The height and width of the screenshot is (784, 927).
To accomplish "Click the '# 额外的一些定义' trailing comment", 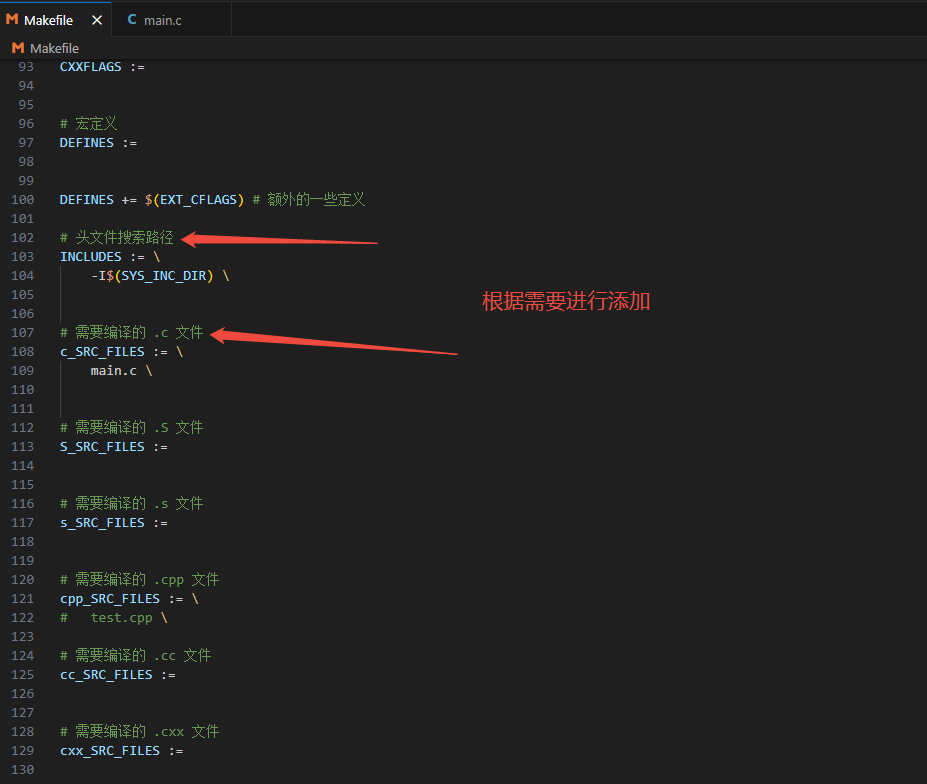I will (x=309, y=200).
